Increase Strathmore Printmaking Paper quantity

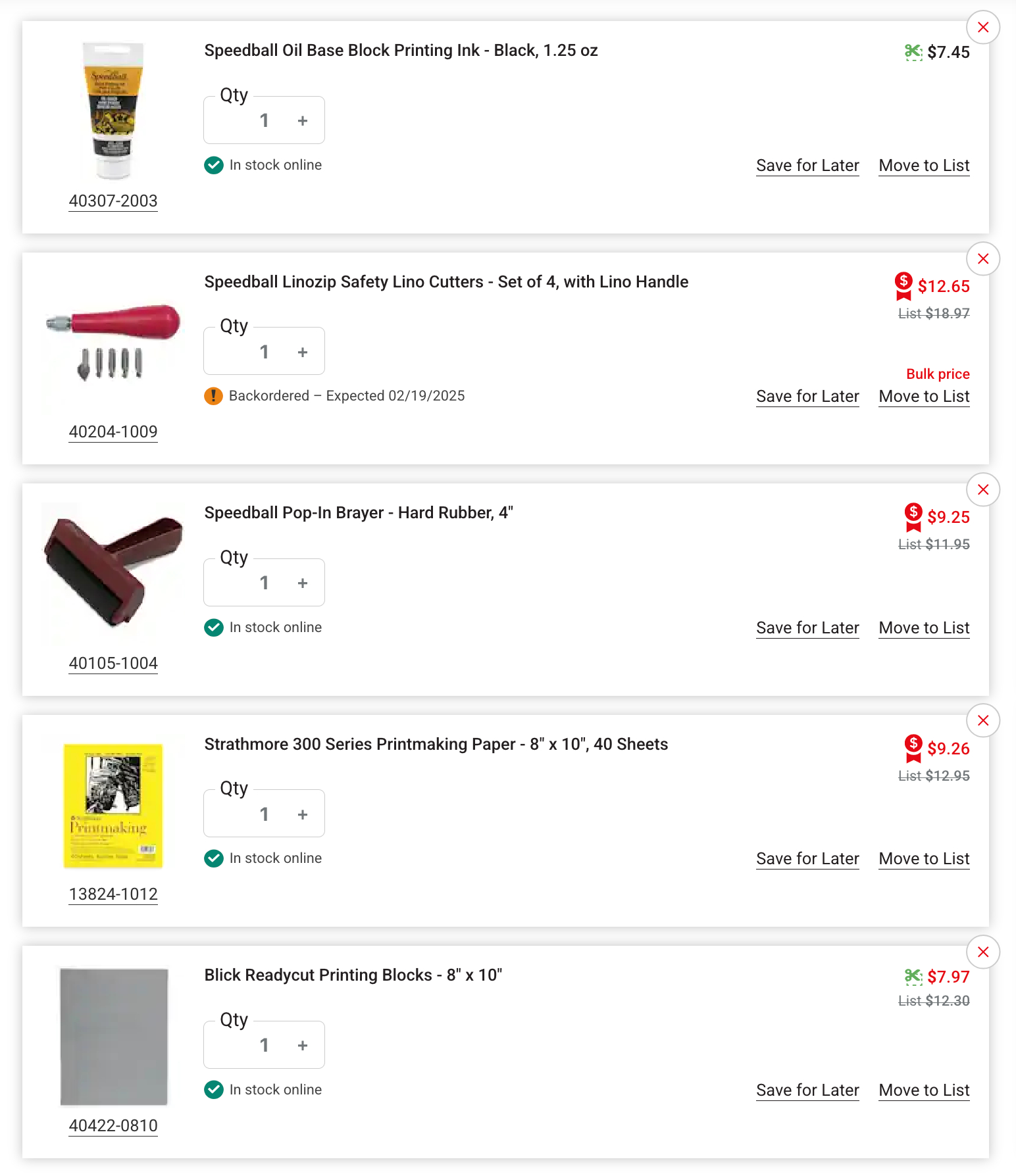tap(303, 815)
